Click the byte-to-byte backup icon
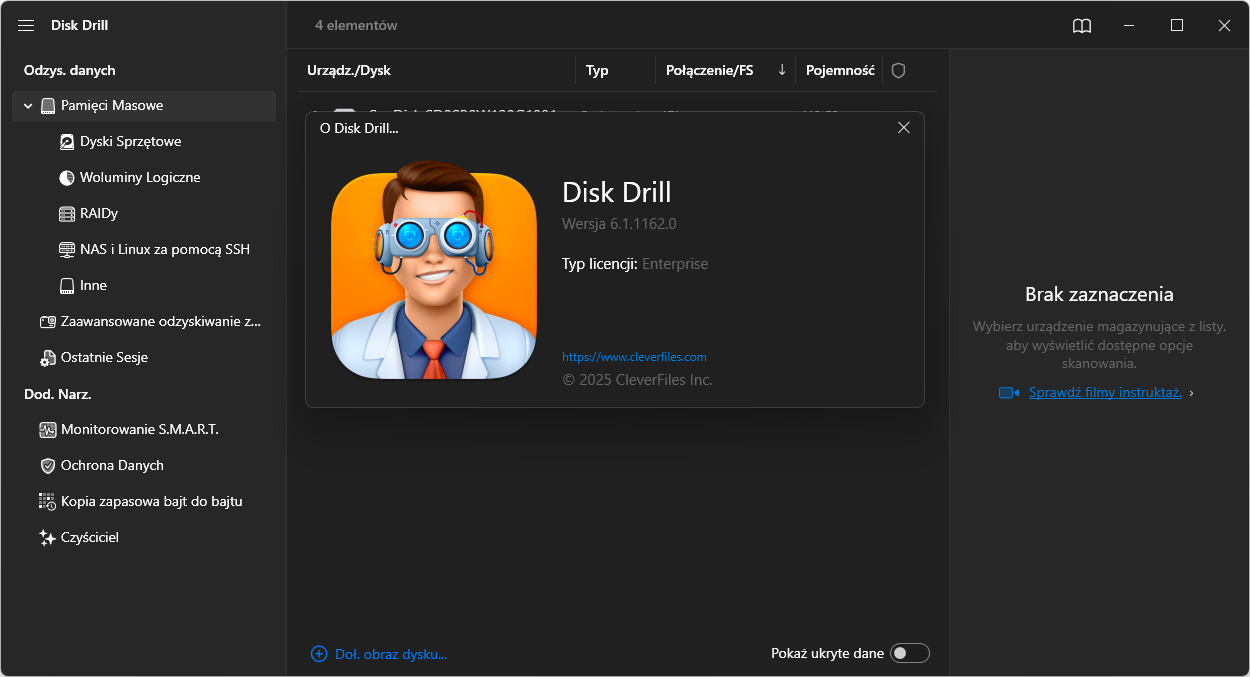This screenshot has height=677, width=1250. pos(47,502)
